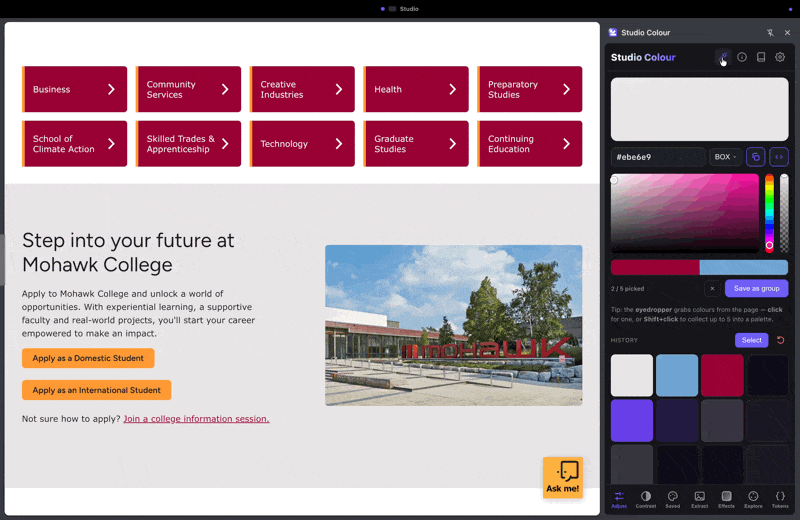Viewport: 800px width, 520px height.
Task: Click the Studio Colour logo icon in title bar
Action: 613,33
